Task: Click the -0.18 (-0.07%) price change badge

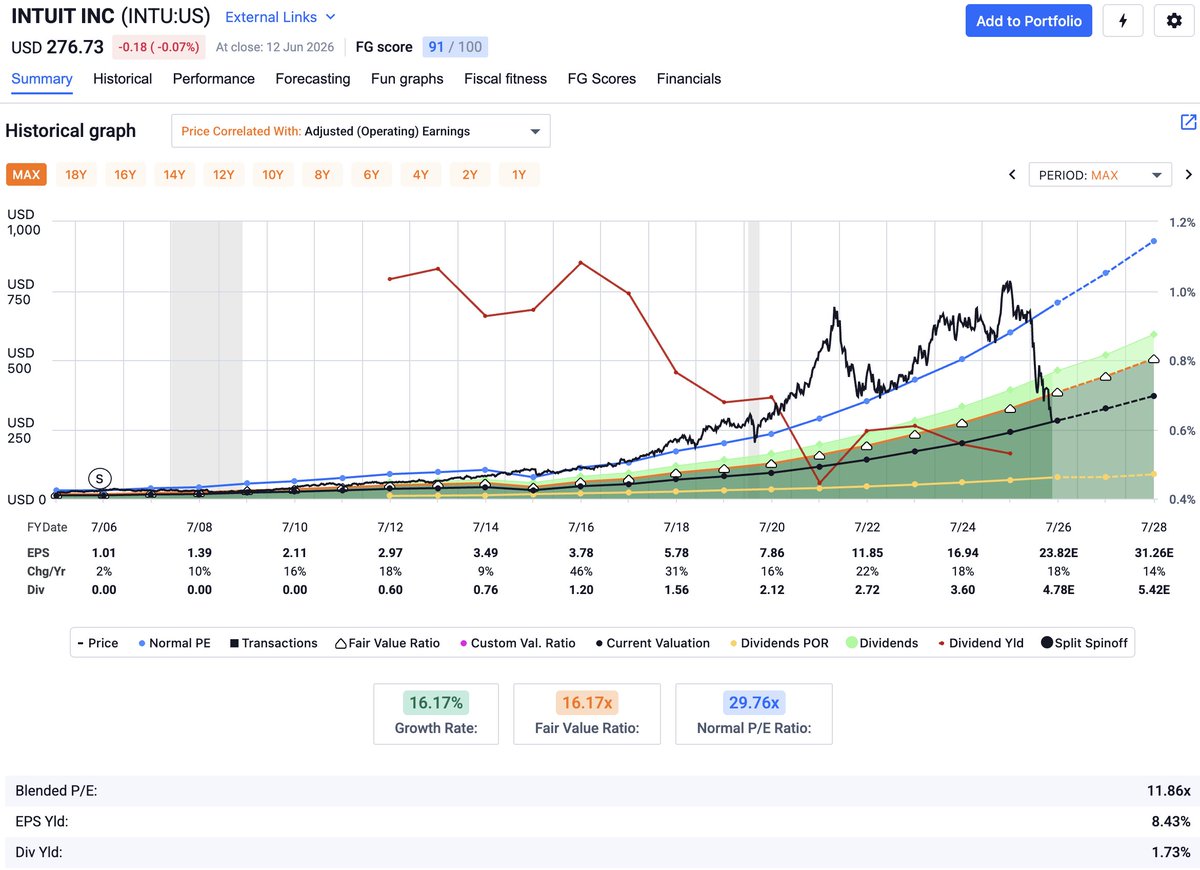Action: [159, 47]
